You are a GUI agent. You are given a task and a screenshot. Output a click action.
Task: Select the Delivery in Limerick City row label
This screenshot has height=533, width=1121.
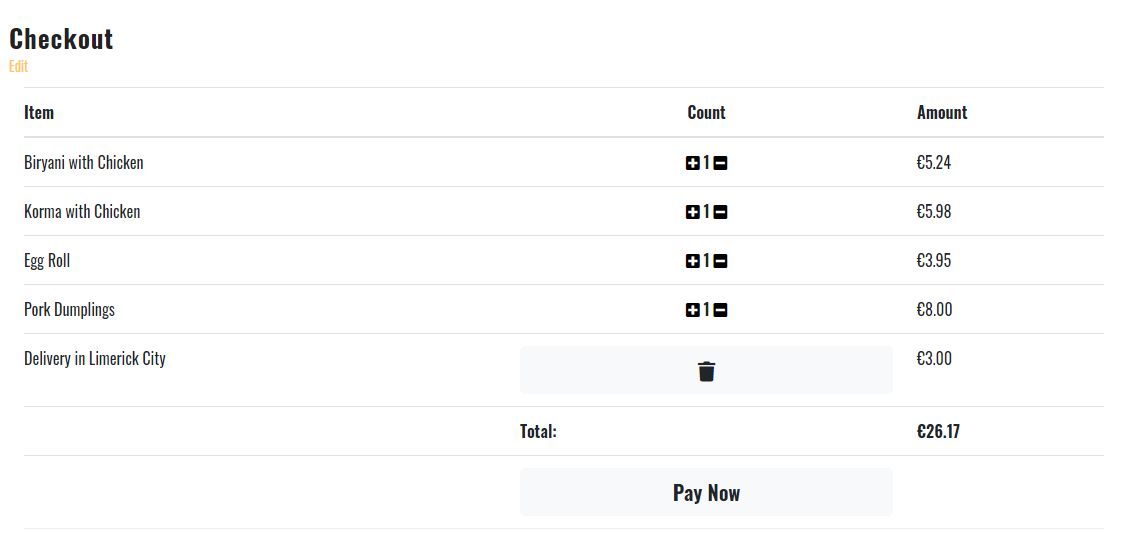(95, 359)
